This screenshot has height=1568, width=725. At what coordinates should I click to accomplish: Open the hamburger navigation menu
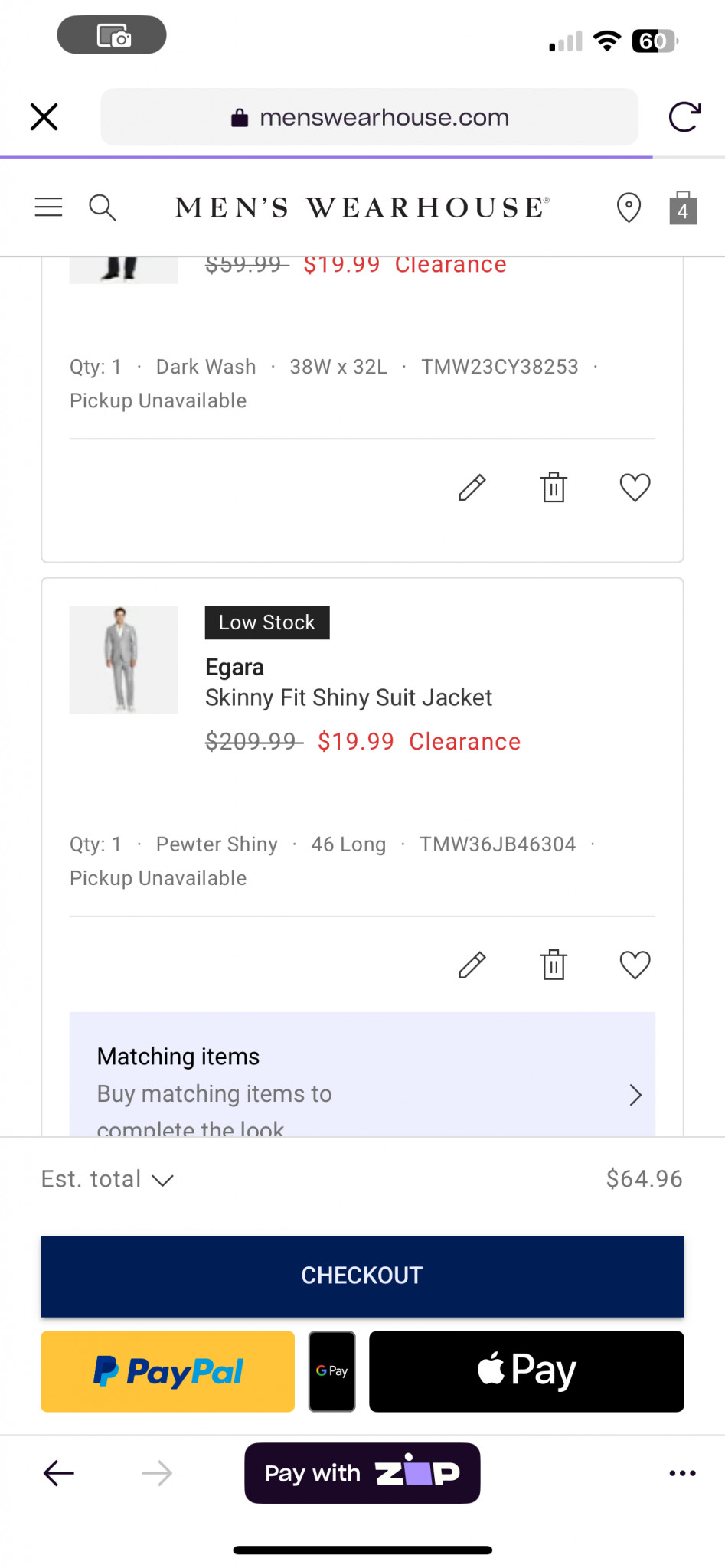(x=49, y=207)
